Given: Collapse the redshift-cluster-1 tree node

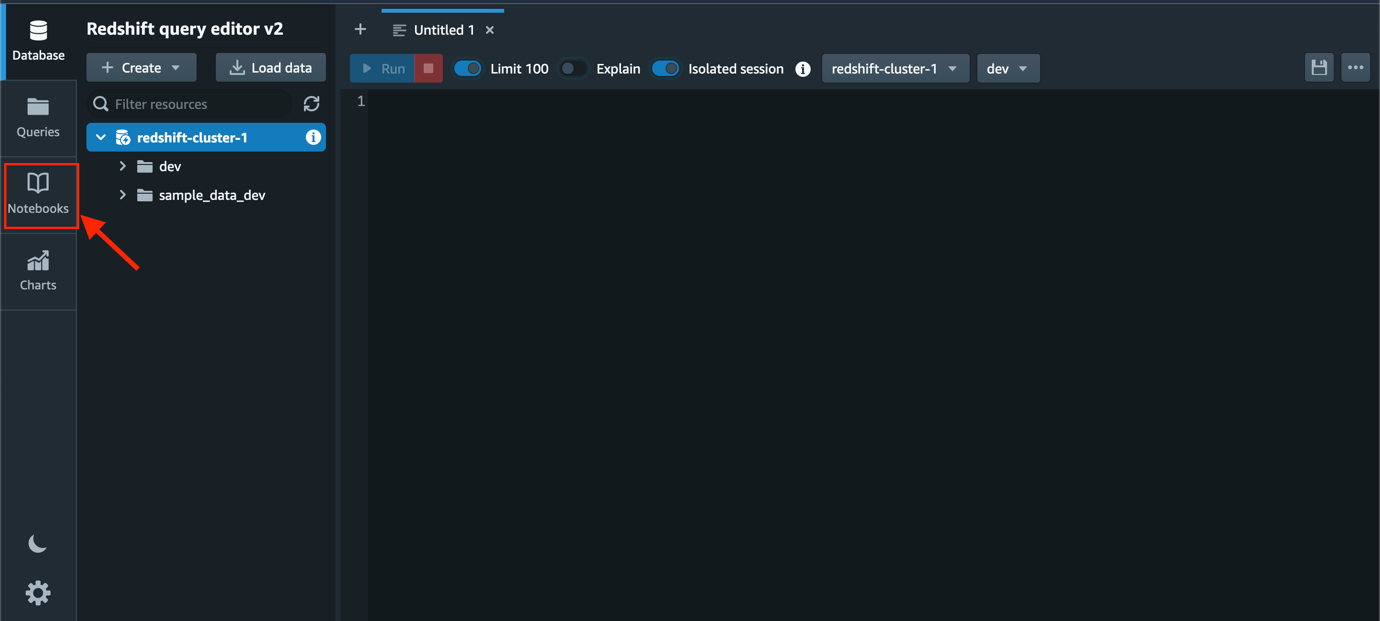Looking at the screenshot, I should click(x=101, y=138).
